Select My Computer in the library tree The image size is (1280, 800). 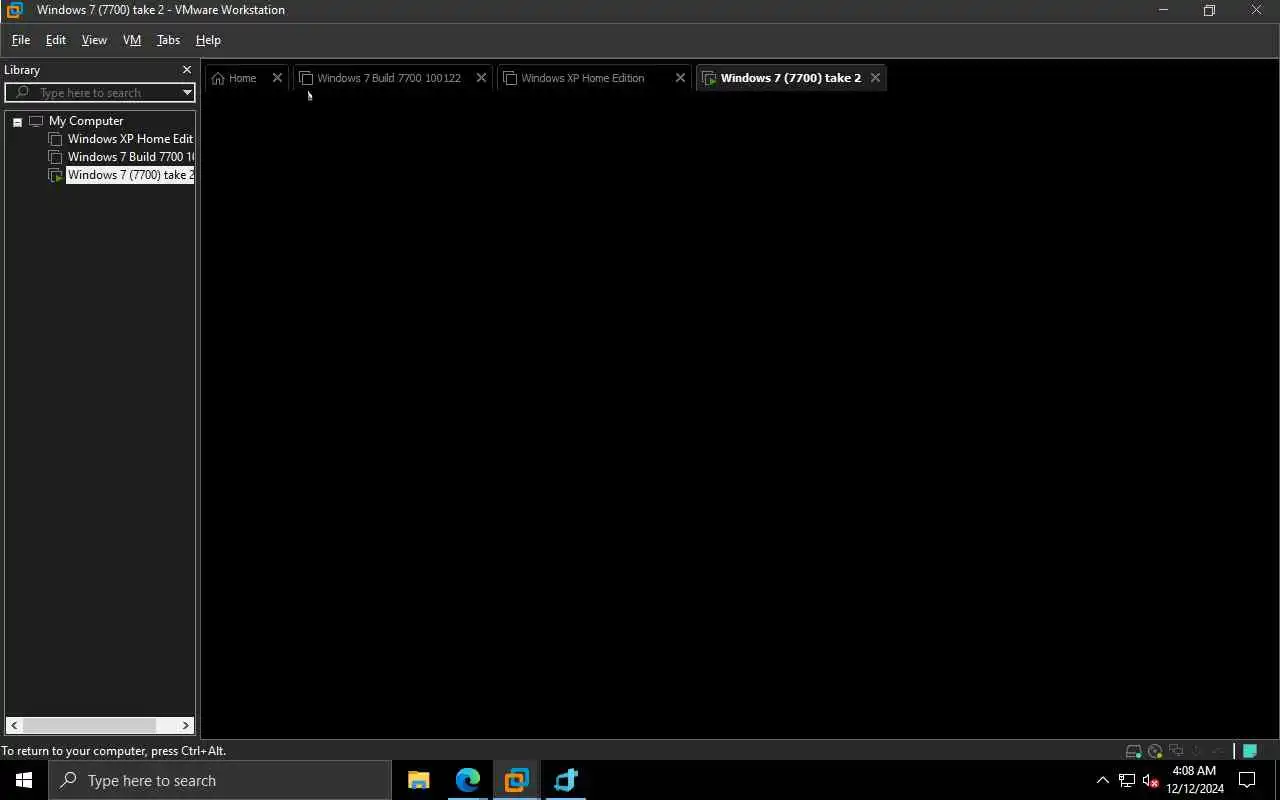86,121
